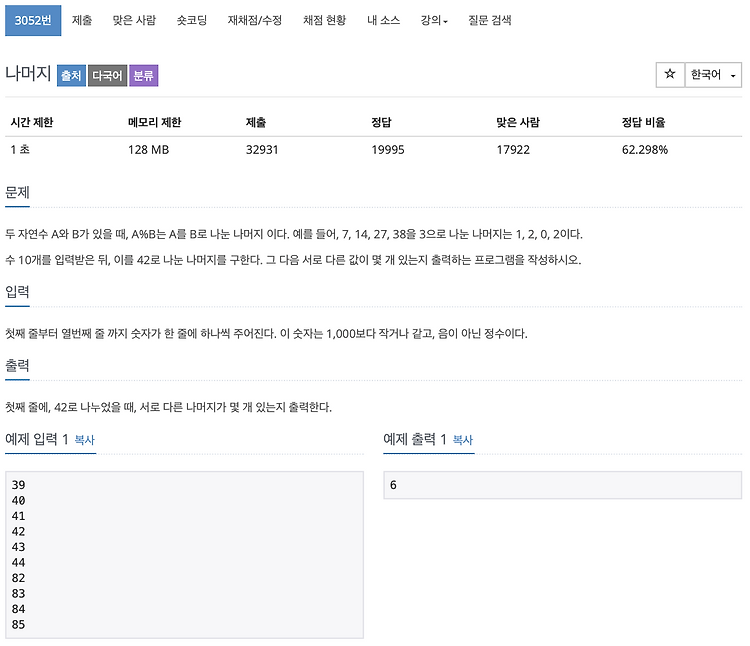The width and height of the screenshot is (750, 646).
Task: Click the star favorite icon
Action: coord(670,75)
